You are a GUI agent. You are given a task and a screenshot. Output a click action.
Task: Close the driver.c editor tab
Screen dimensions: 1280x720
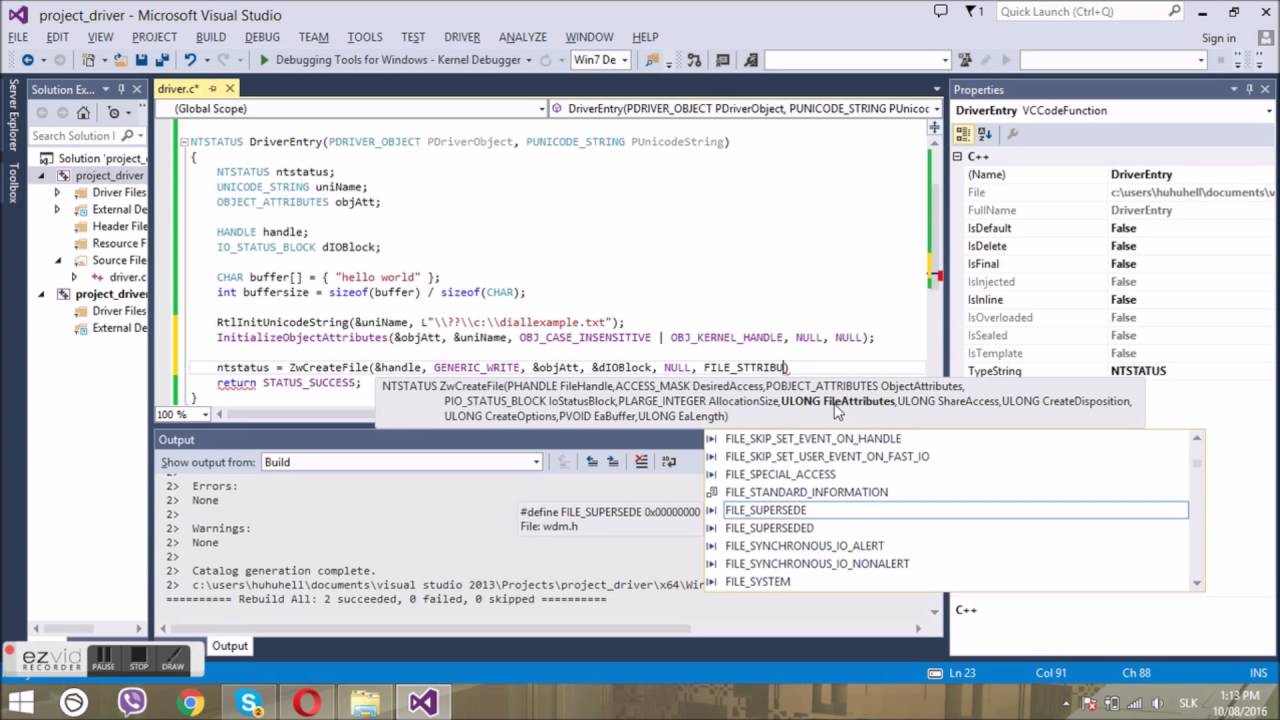[229, 88]
